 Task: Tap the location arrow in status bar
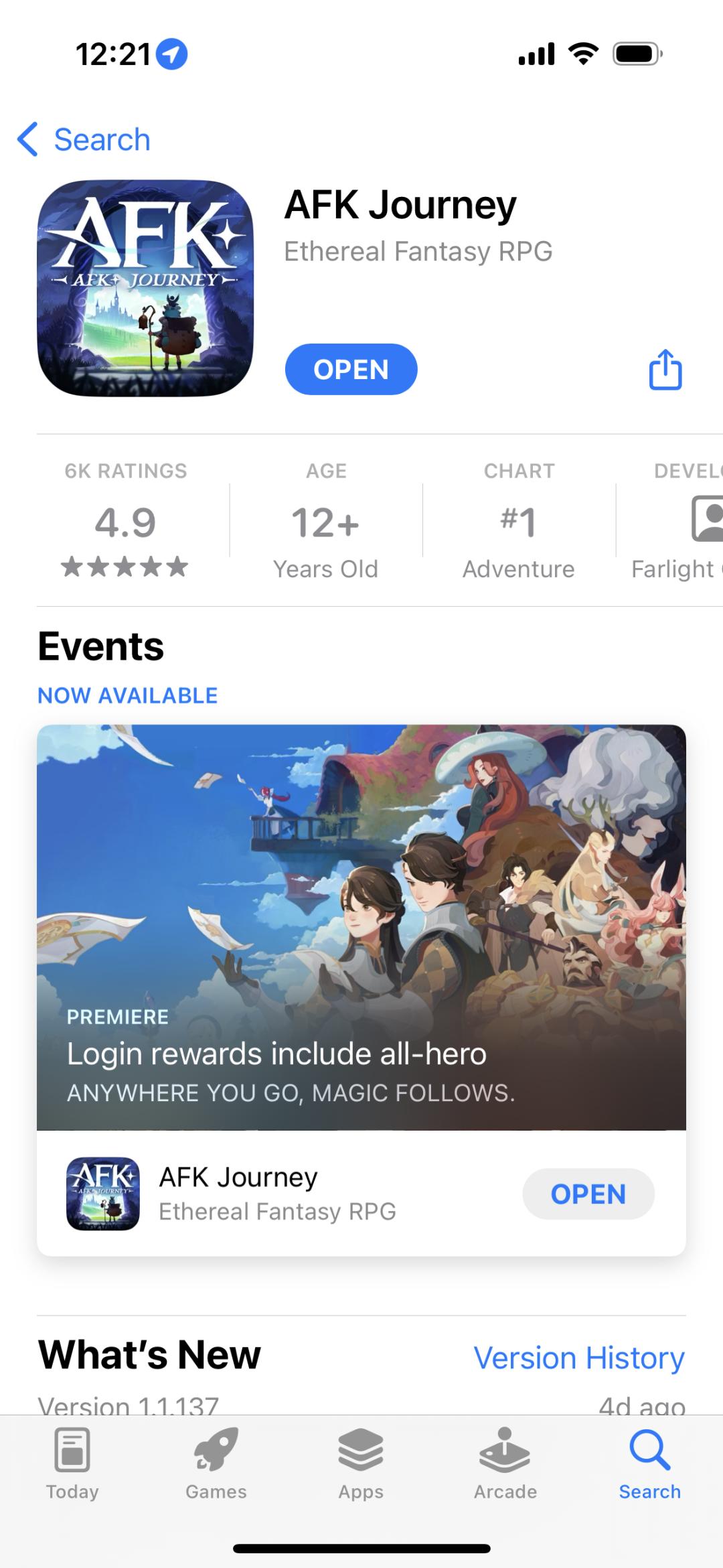tap(171, 54)
